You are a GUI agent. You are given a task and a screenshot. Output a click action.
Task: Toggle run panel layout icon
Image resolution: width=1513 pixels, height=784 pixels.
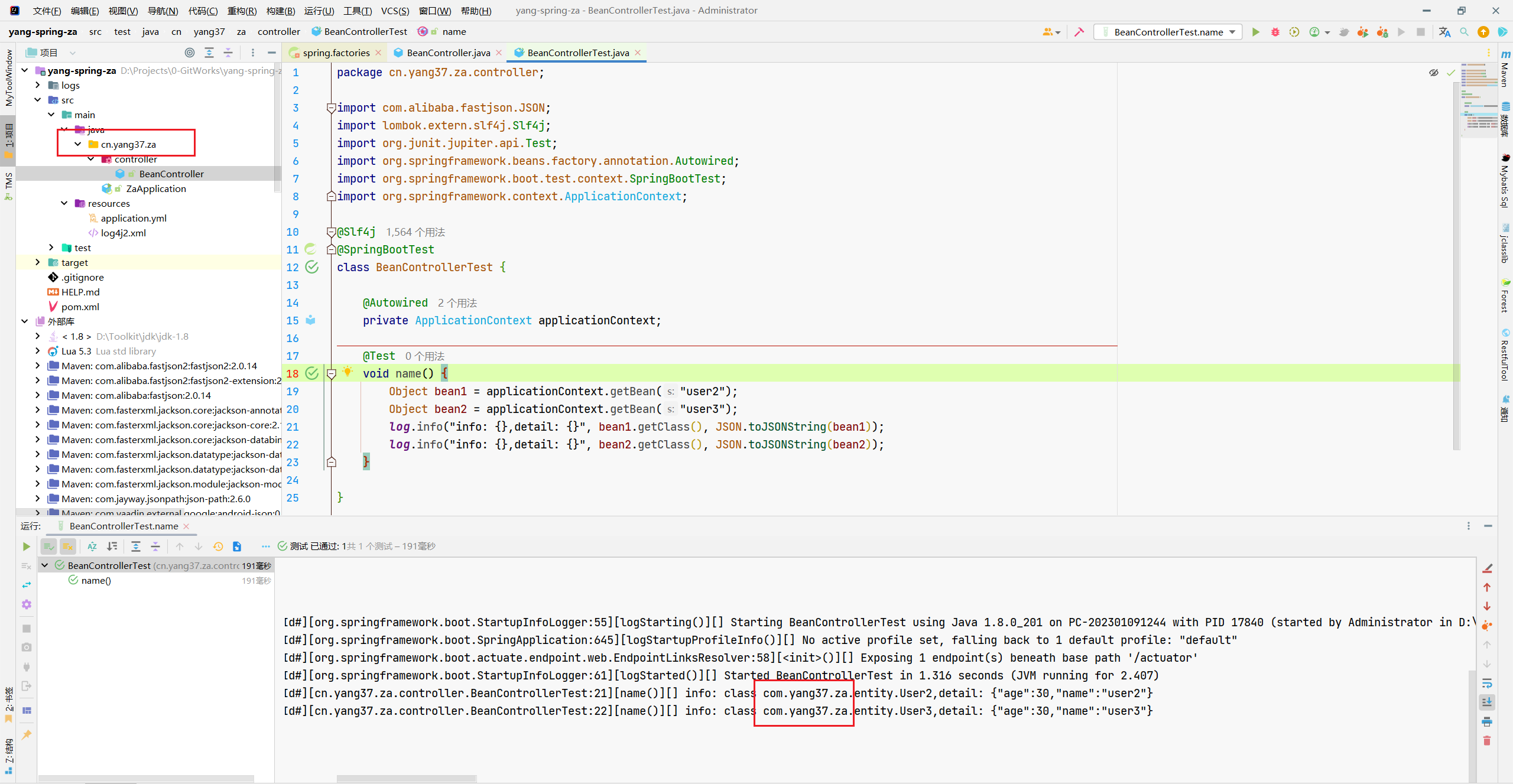pyautogui.click(x=26, y=711)
